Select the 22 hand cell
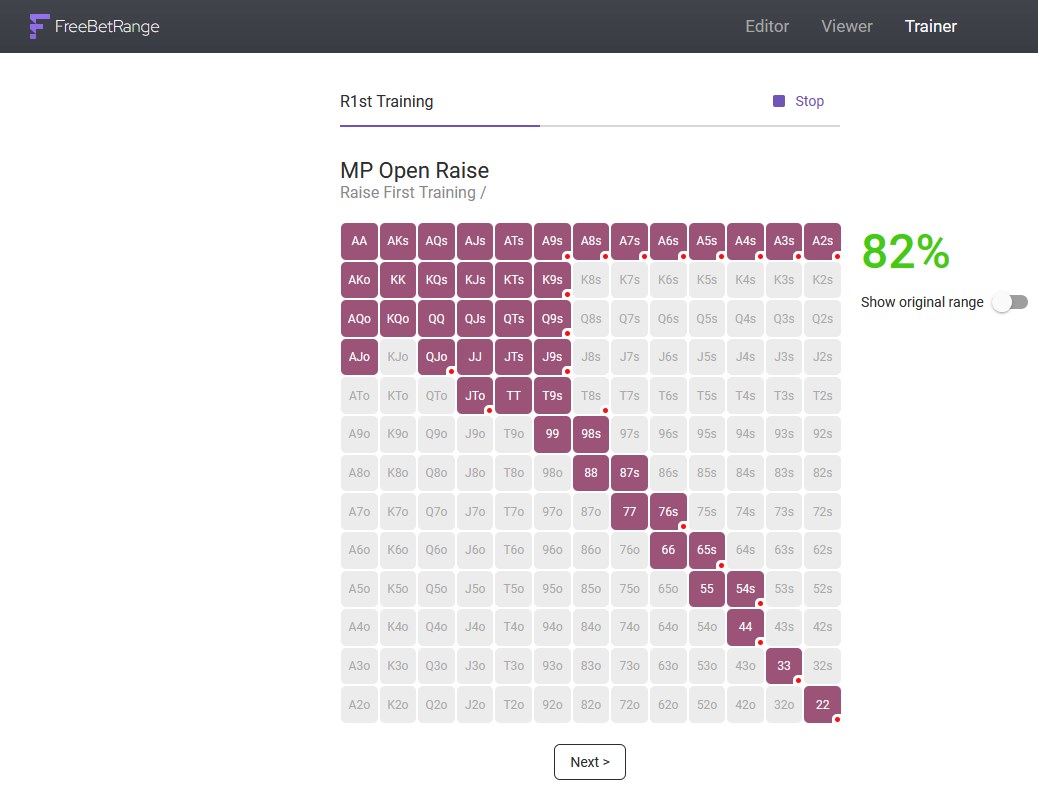 pyautogui.click(x=822, y=704)
